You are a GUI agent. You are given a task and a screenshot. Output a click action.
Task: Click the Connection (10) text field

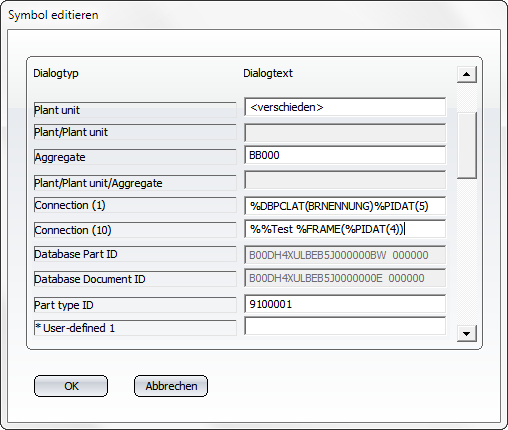click(345, 229)
